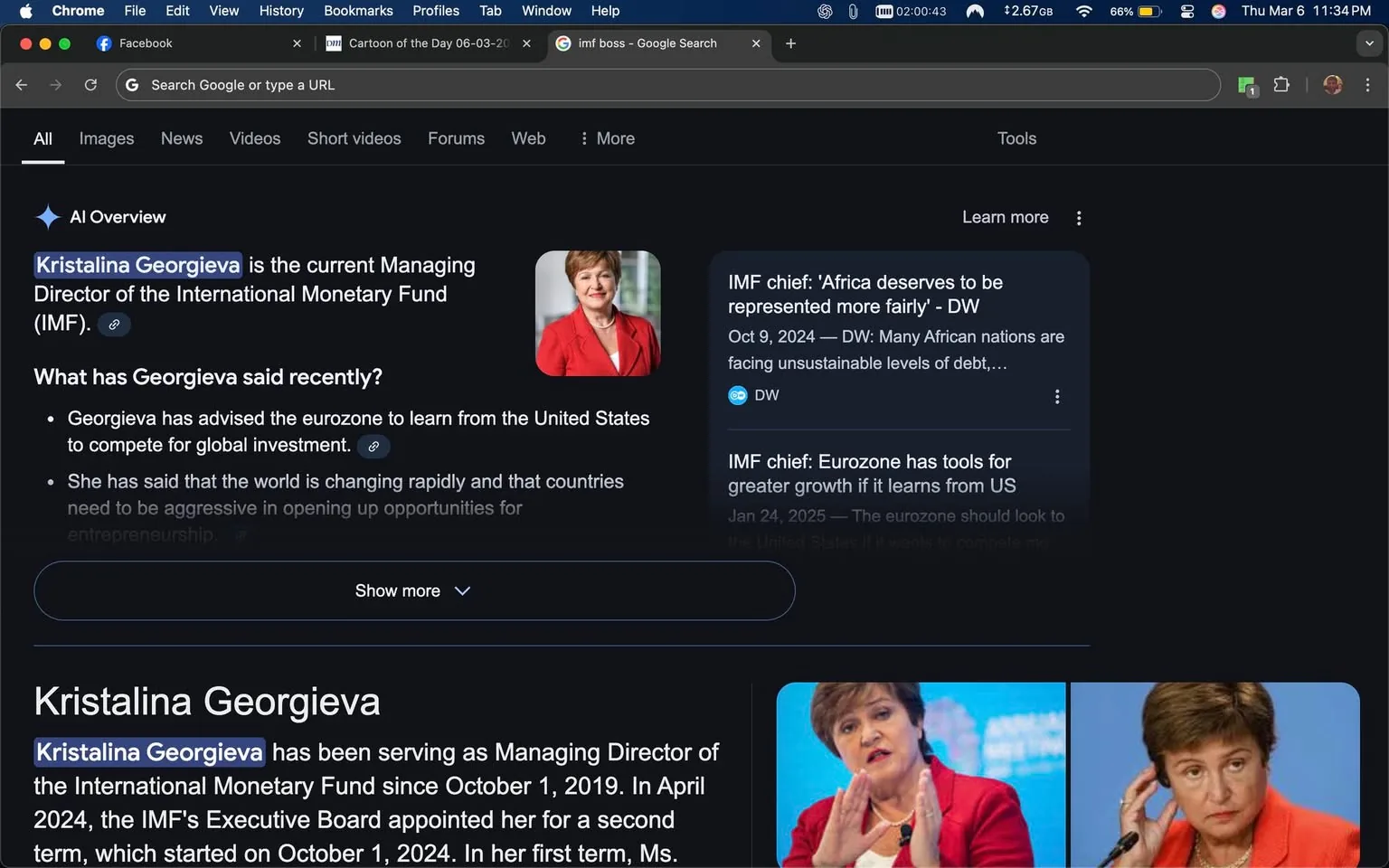This screenshot has height=868, width=1389.
Task: Expand the Show more section
Action: [x=413, y=590]
